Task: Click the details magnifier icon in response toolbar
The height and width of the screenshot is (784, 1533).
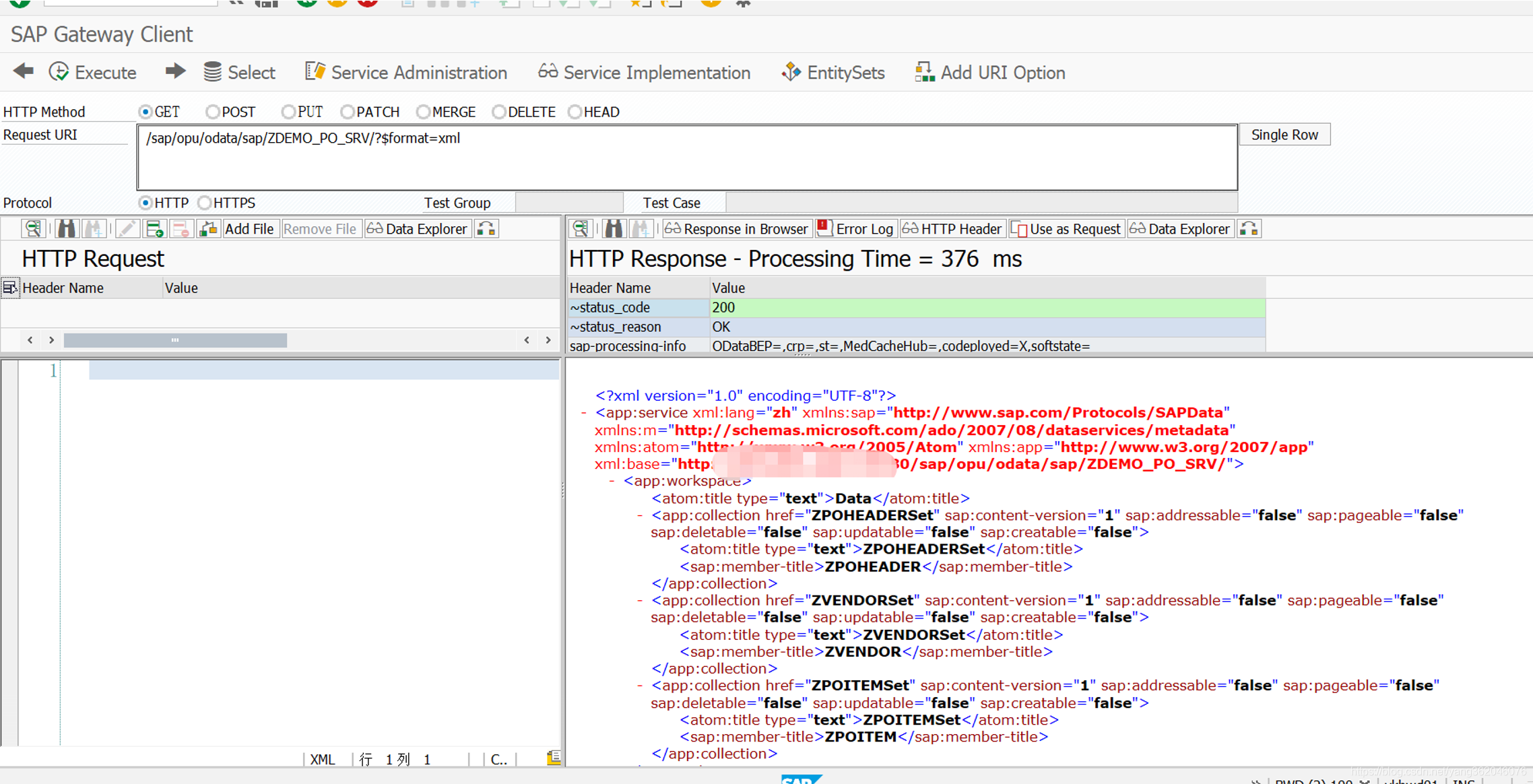Action: 580,229
